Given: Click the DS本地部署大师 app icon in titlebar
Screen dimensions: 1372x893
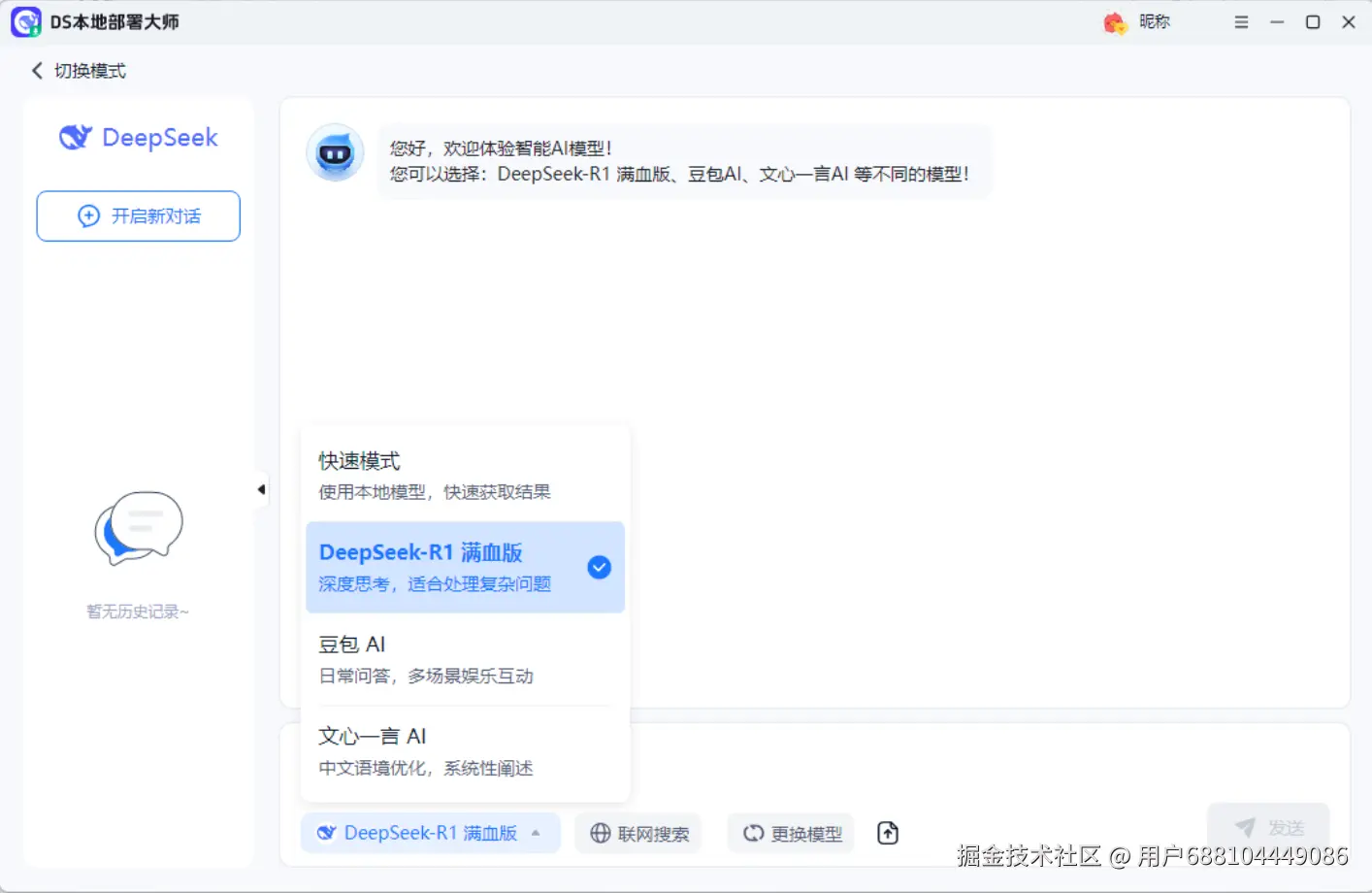Looking at the screenshot, I should [x=24, y=21].
